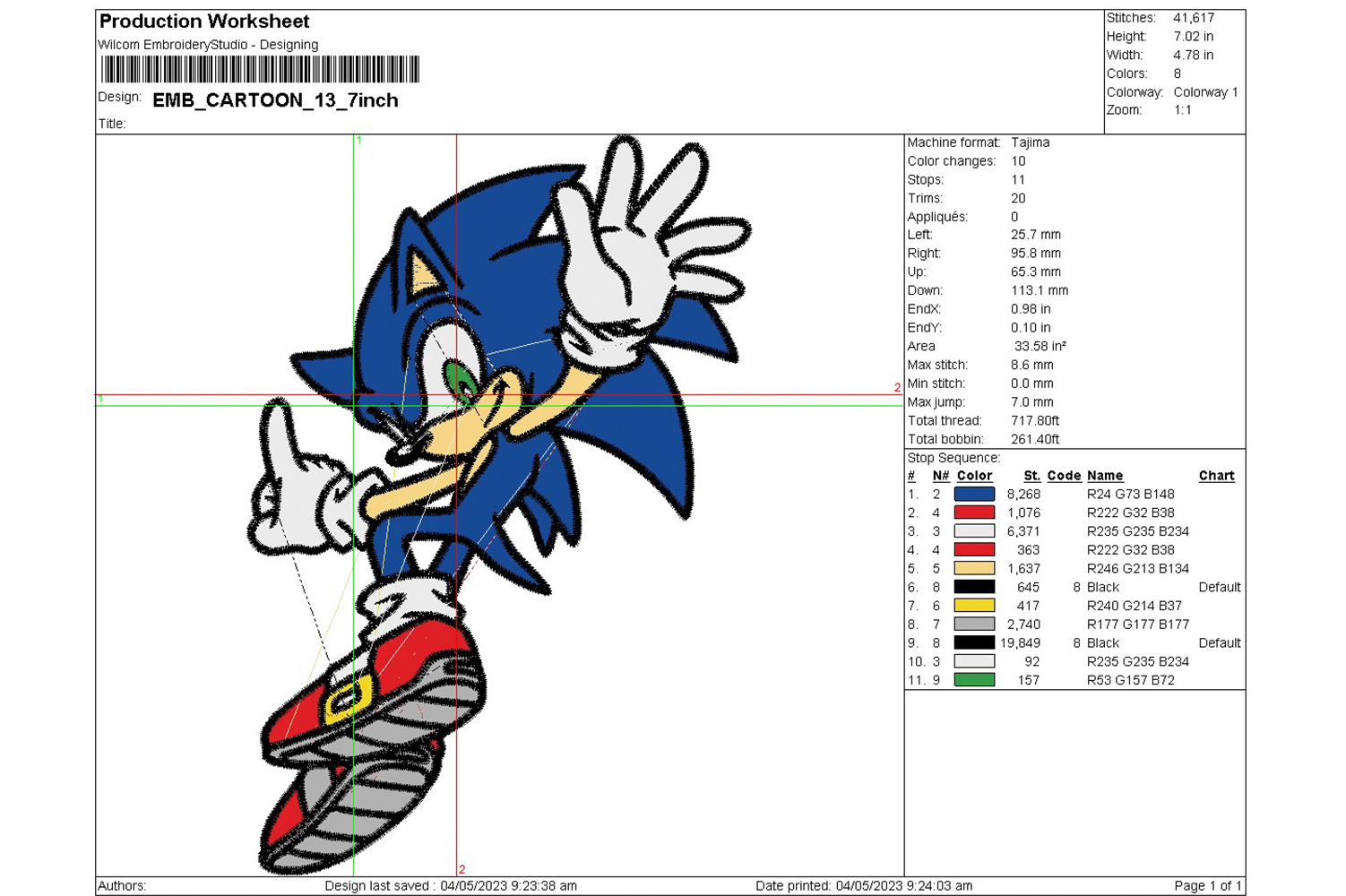Click the color name R246 G213 B134
This screenshot has height=896, width=1346.
pos(1138,568)
